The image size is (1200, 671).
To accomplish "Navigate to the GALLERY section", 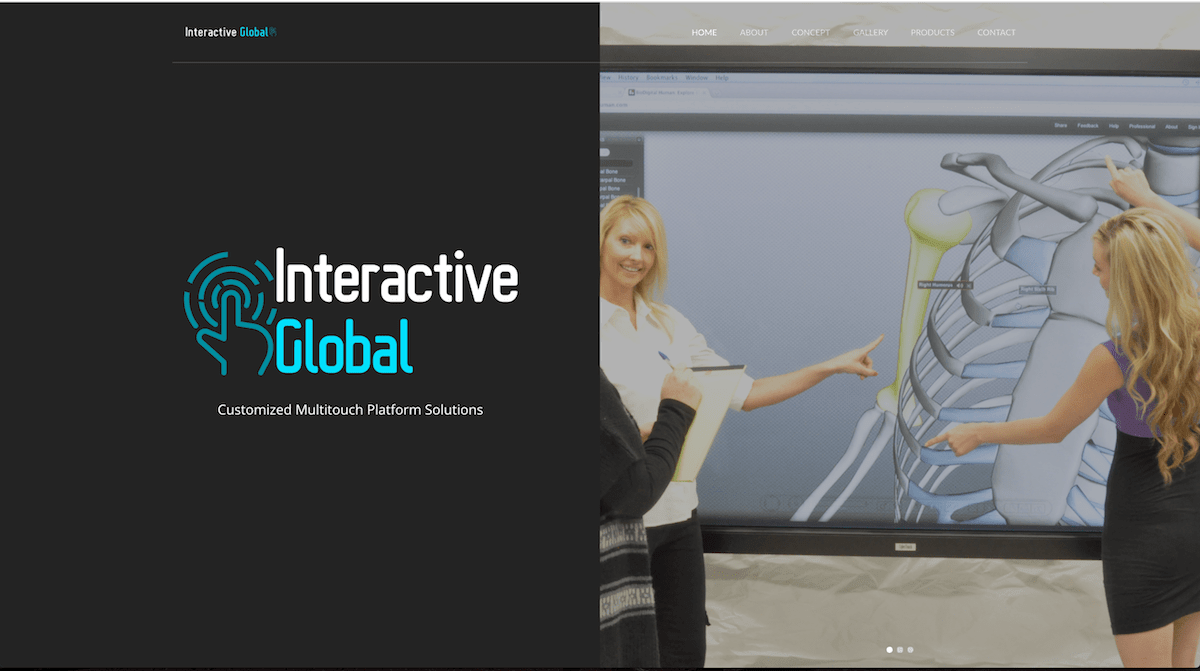I will click(870, 33).
